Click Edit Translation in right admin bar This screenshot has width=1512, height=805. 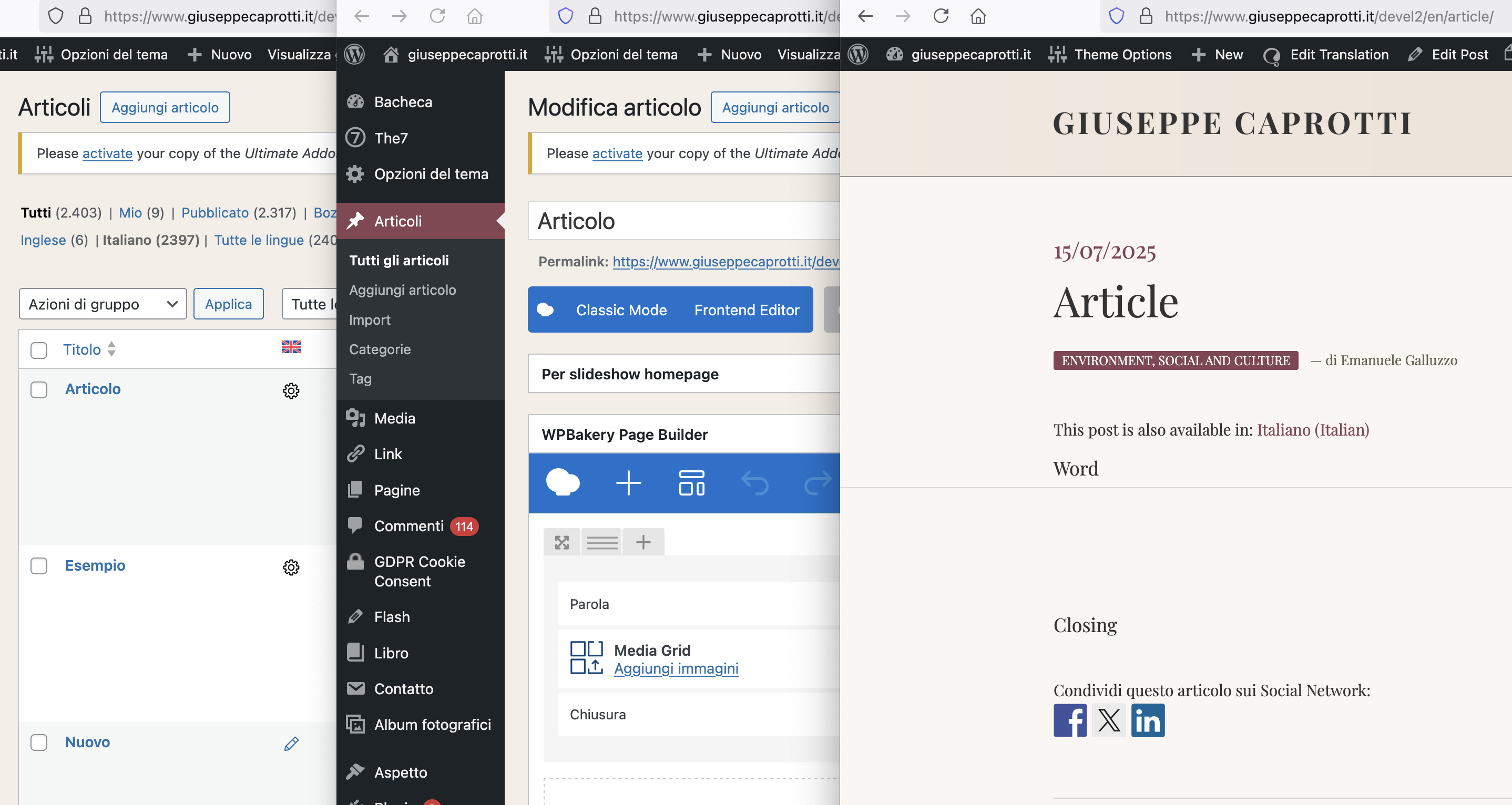tap(1326, 55)
